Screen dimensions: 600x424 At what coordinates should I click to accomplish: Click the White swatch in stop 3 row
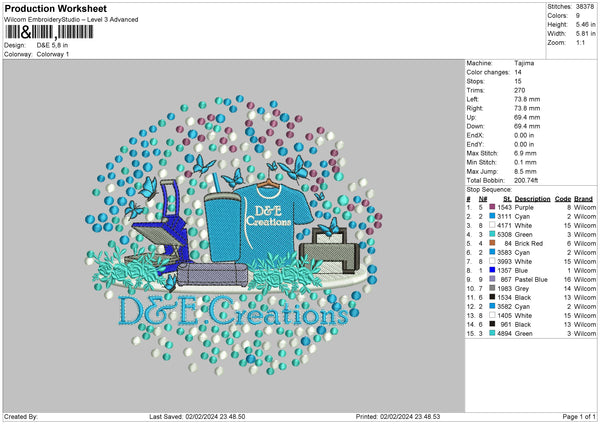pos(492,225)
